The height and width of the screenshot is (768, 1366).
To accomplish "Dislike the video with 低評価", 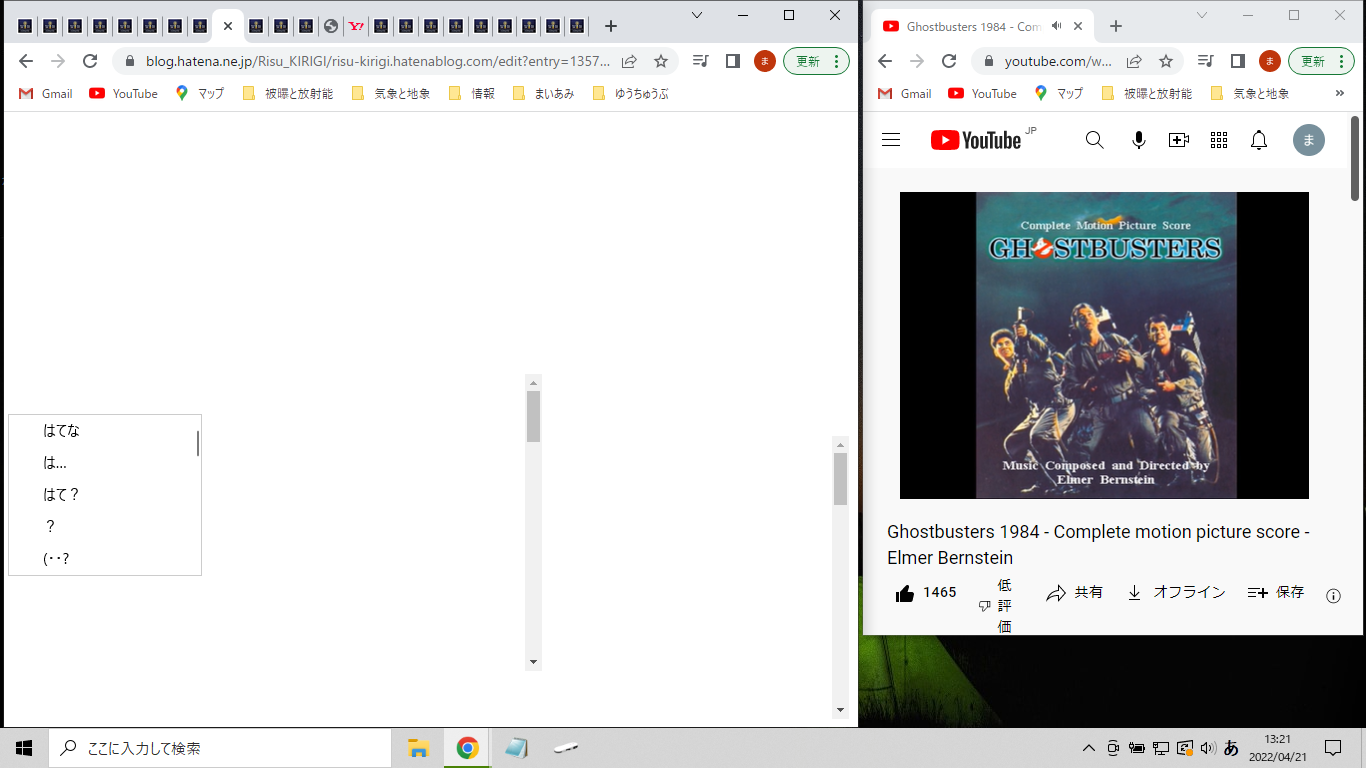I will [996, 605].
